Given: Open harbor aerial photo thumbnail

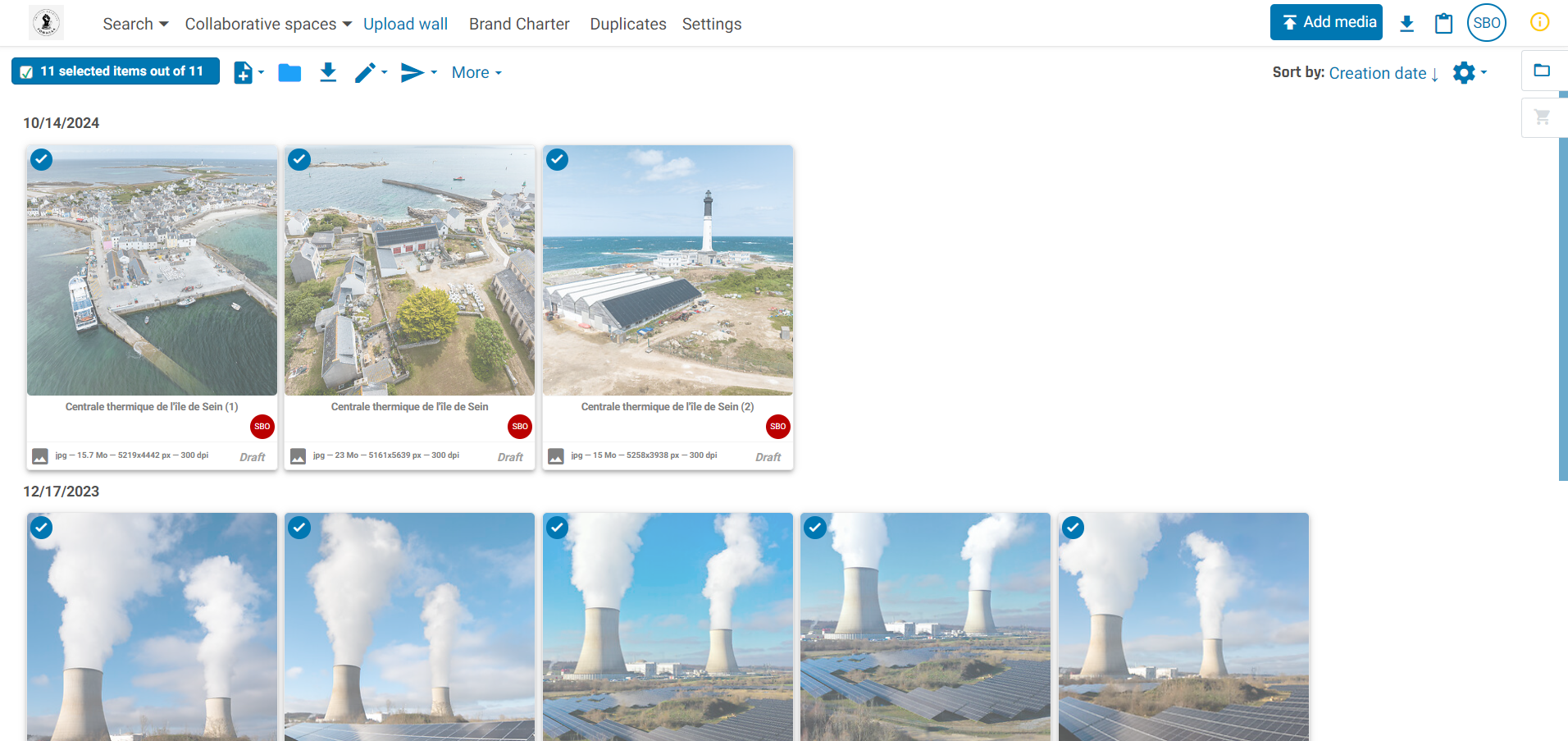Looking at the screenshot, I should 152,271.
